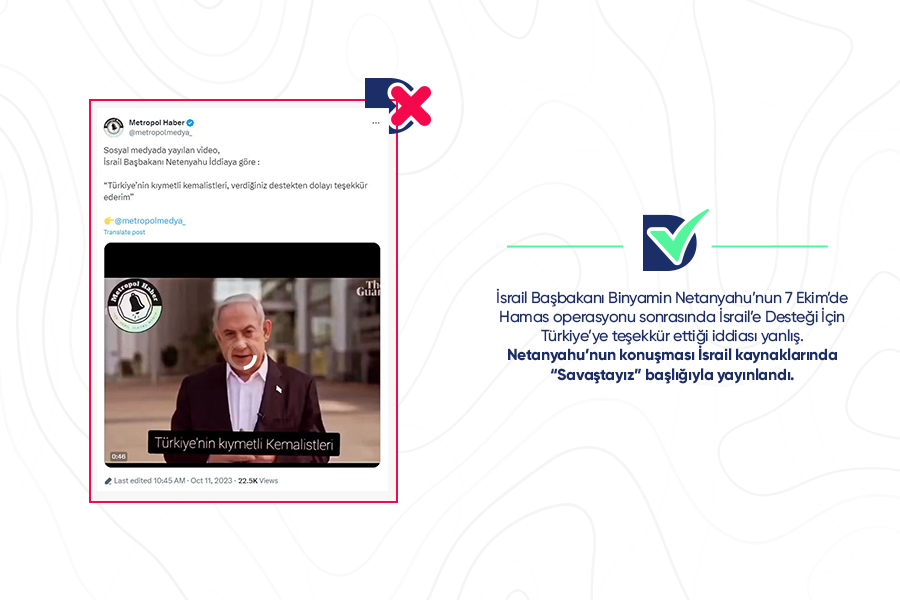Click the quoted text 'Türkiye'nin kıymetli kemalistleri'
Screen dimensions: 900x600
[x=166, y=185]
